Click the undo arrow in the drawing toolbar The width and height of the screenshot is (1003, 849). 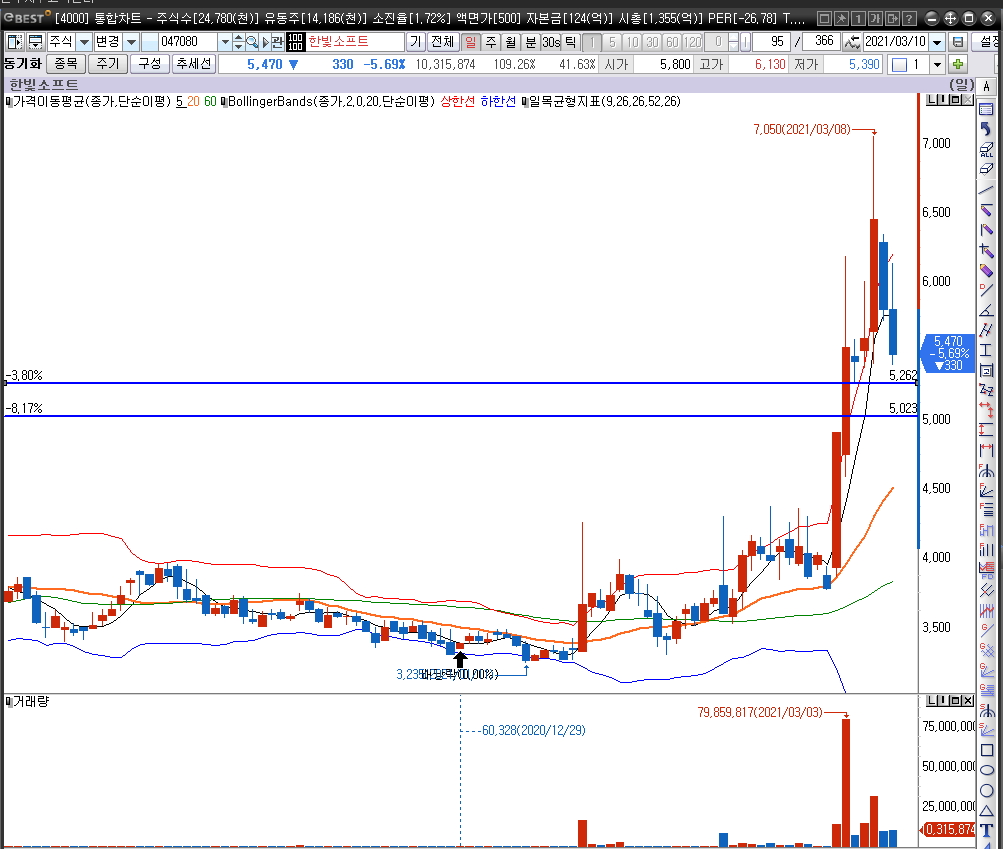(x=986, y=129)
